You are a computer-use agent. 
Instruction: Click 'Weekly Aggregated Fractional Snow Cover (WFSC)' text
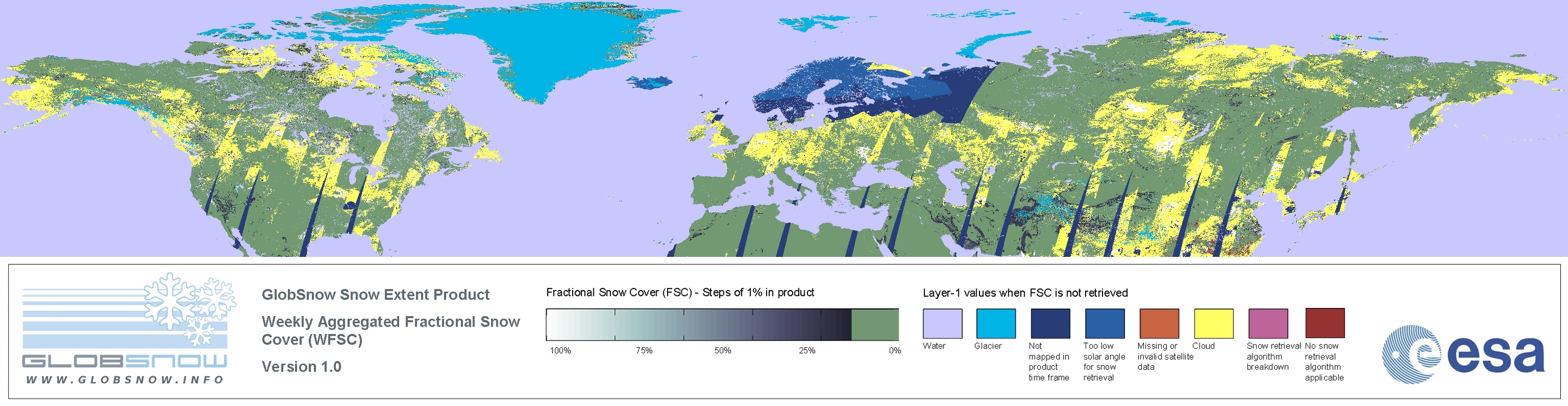tap(391, 330)
